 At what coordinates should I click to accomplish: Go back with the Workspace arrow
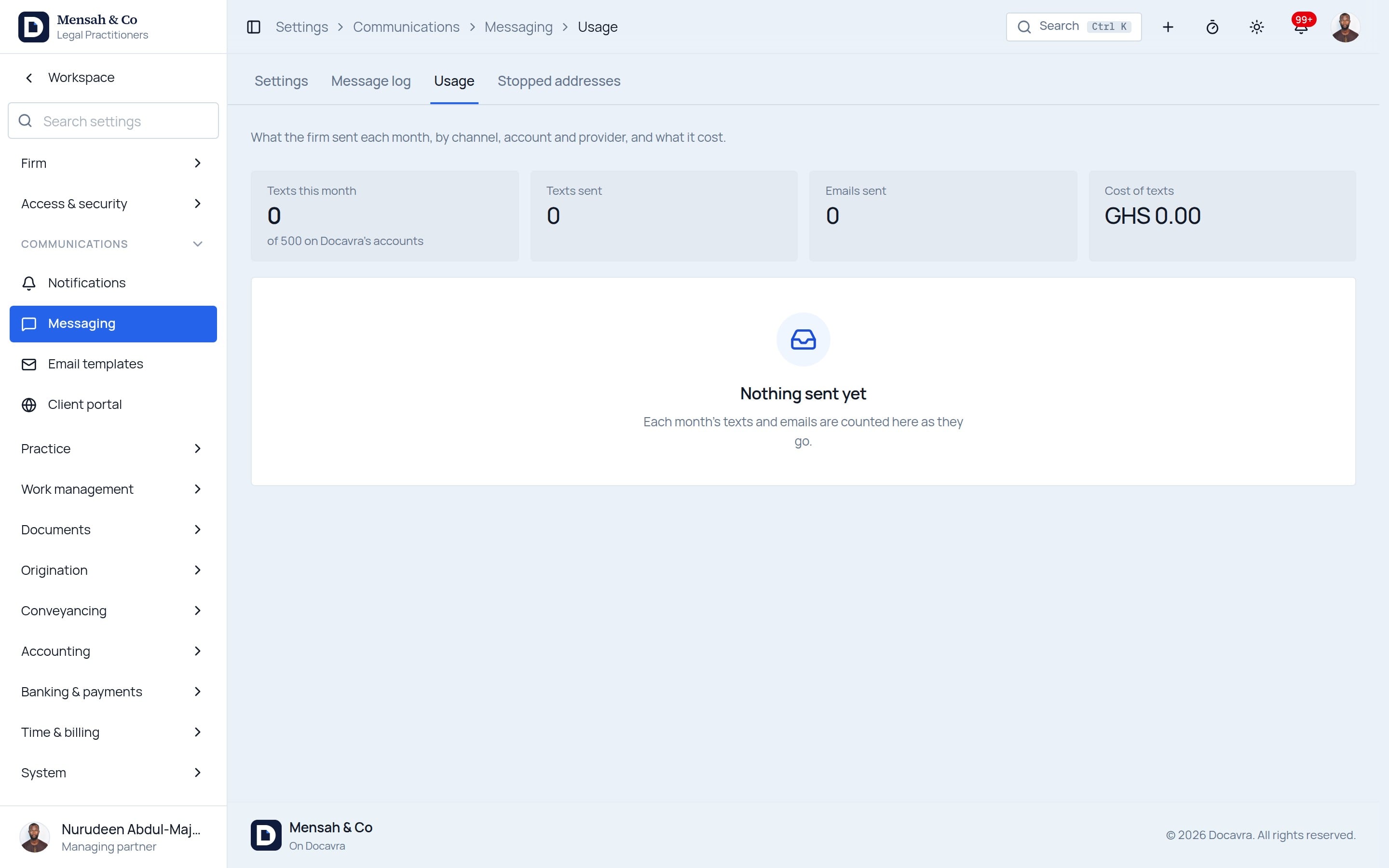[x=29, y=78]
